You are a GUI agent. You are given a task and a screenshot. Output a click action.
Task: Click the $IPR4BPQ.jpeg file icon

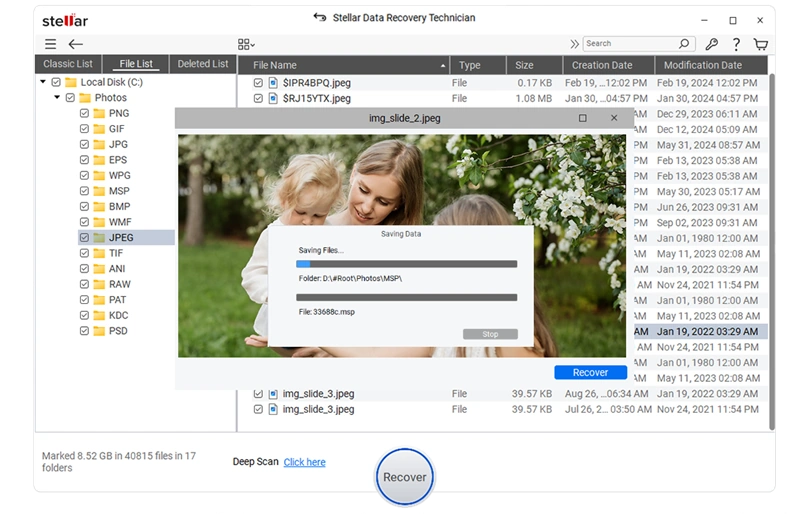point(273,83)
